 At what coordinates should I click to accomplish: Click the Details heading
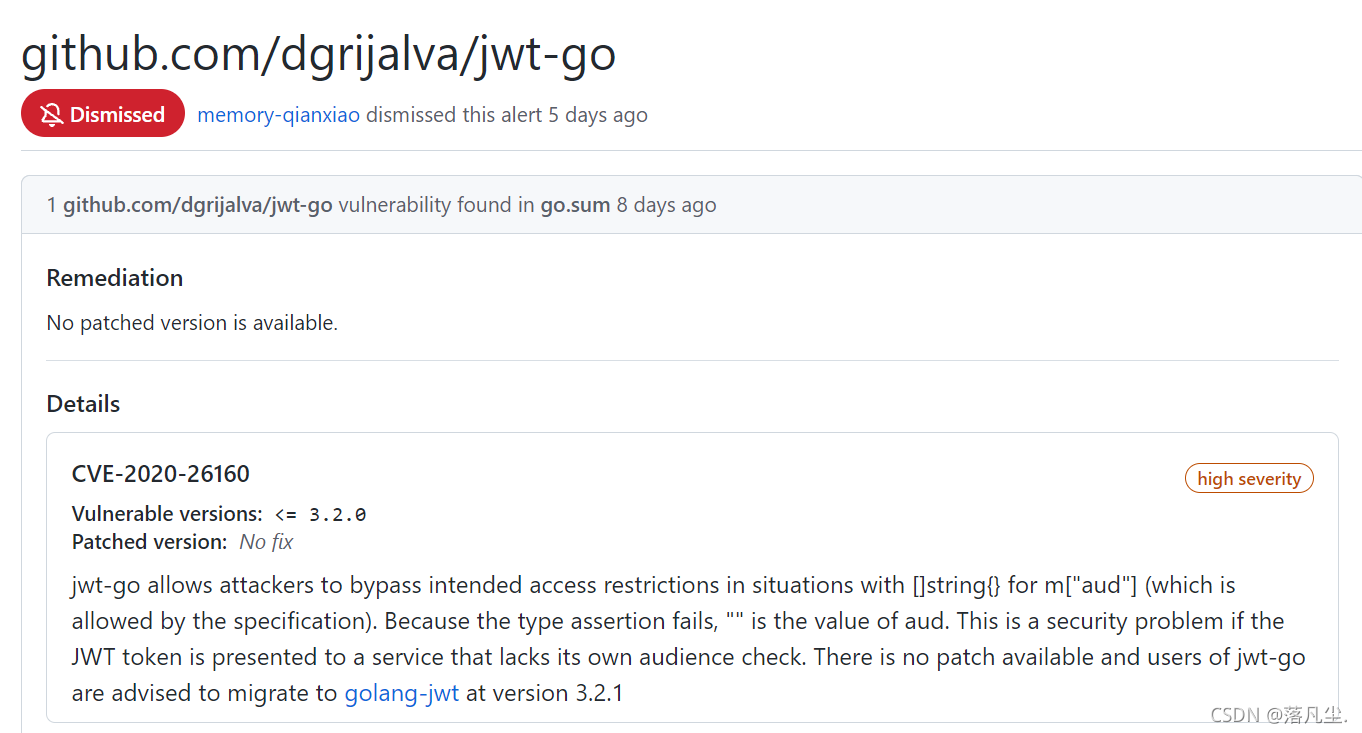83,404
